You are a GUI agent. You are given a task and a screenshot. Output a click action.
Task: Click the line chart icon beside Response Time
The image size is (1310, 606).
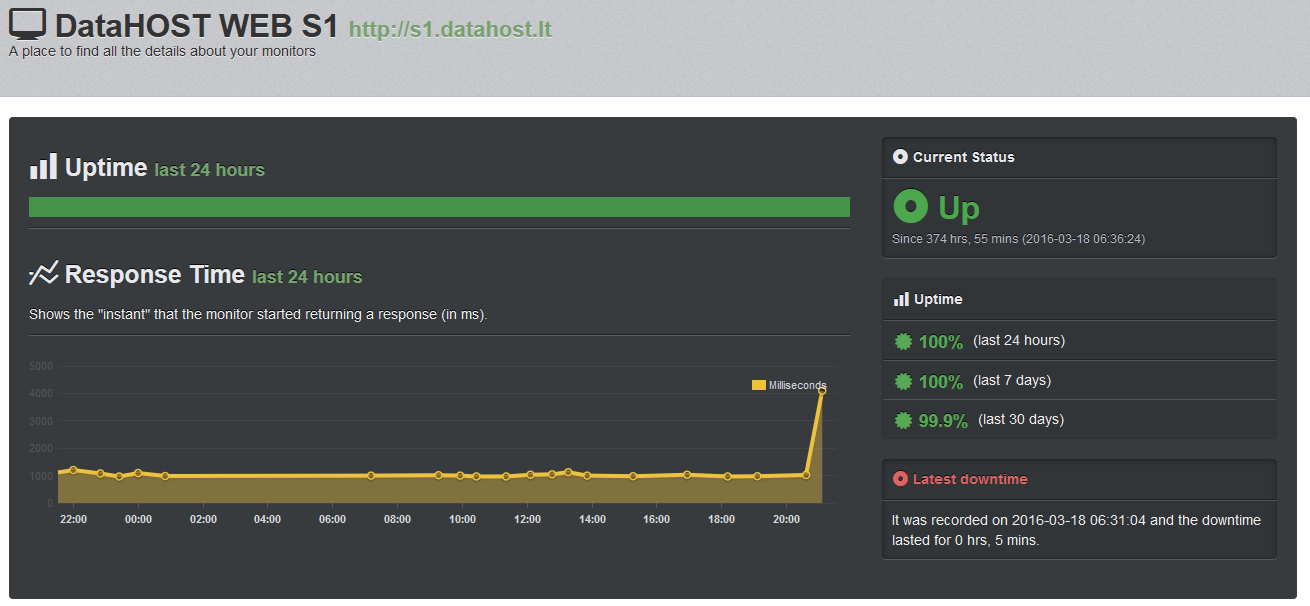43,274
